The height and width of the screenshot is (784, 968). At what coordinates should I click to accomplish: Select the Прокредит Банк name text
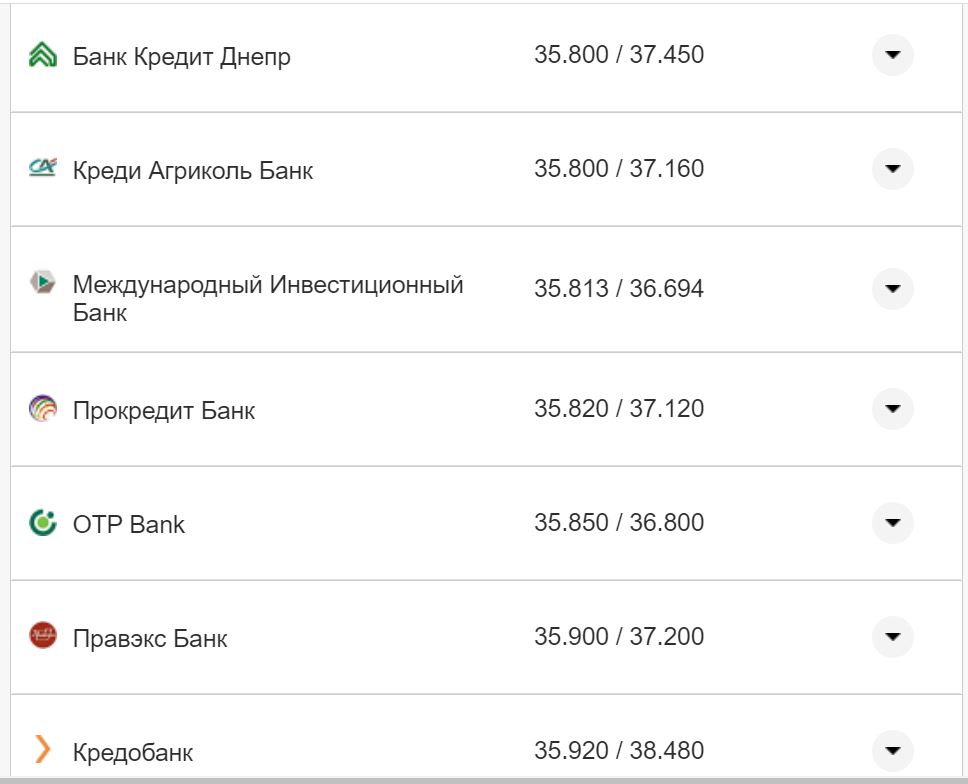[163, 409]
